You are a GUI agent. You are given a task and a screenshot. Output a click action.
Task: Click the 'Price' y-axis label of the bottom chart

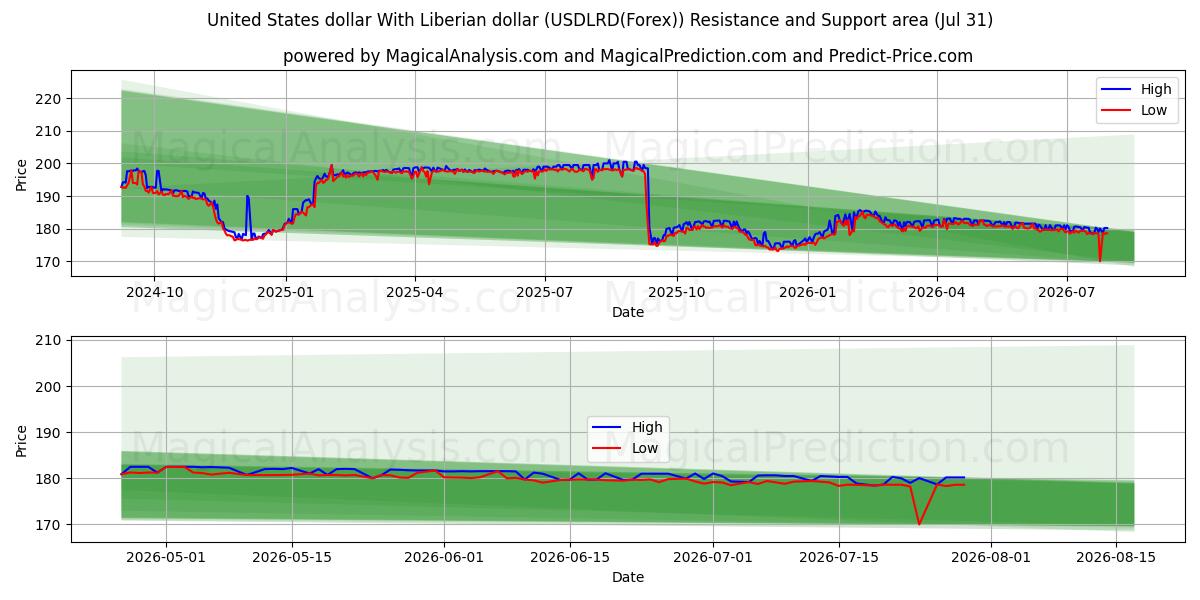(x=22, y=441)
